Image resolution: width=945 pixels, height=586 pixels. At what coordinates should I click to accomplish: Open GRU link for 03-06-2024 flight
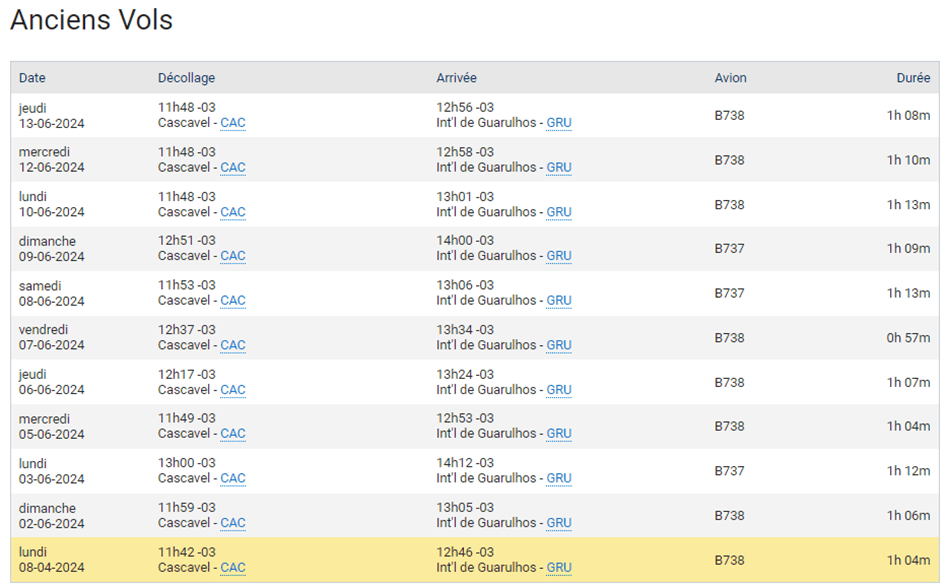[x=559, y=478]
